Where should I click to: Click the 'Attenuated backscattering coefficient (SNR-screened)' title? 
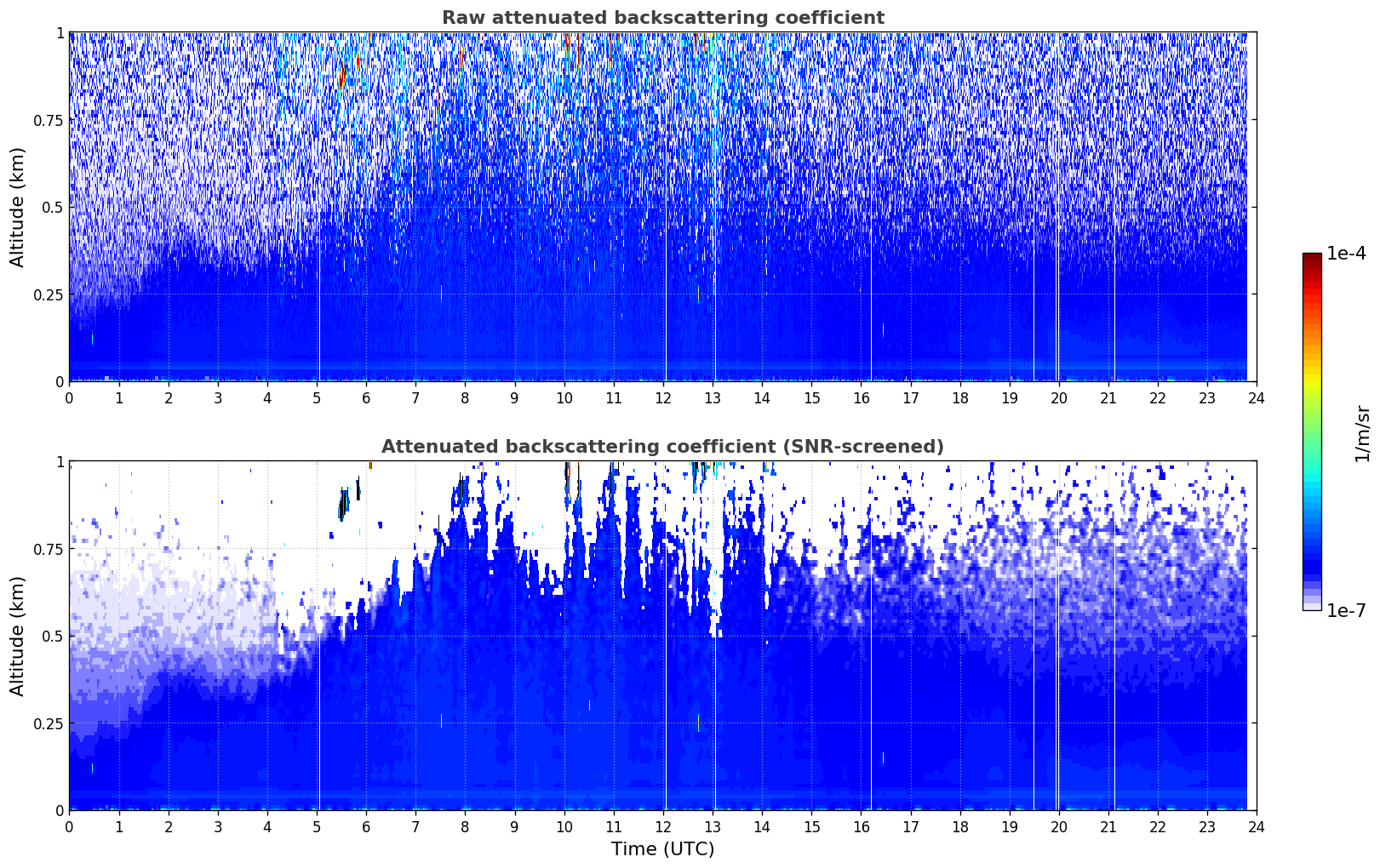click(x=662, y=447)
